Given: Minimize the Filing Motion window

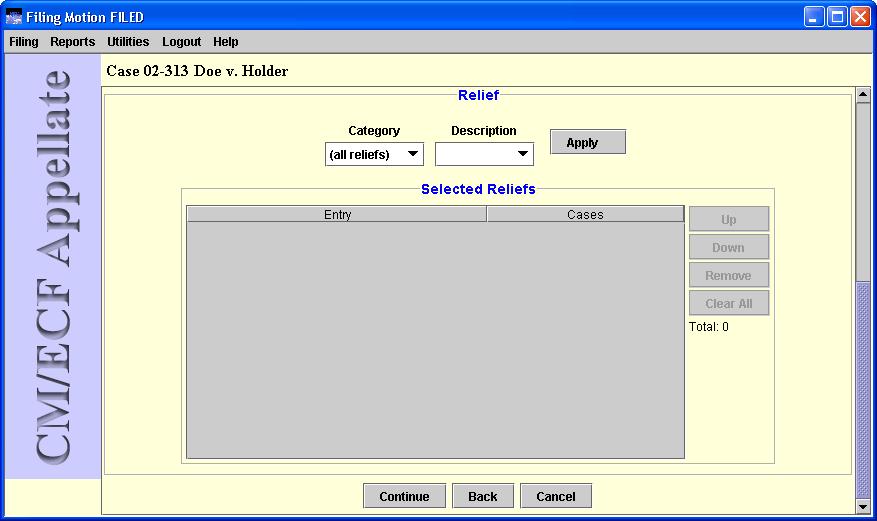Looking at the screenshot, I should (814, 17).
